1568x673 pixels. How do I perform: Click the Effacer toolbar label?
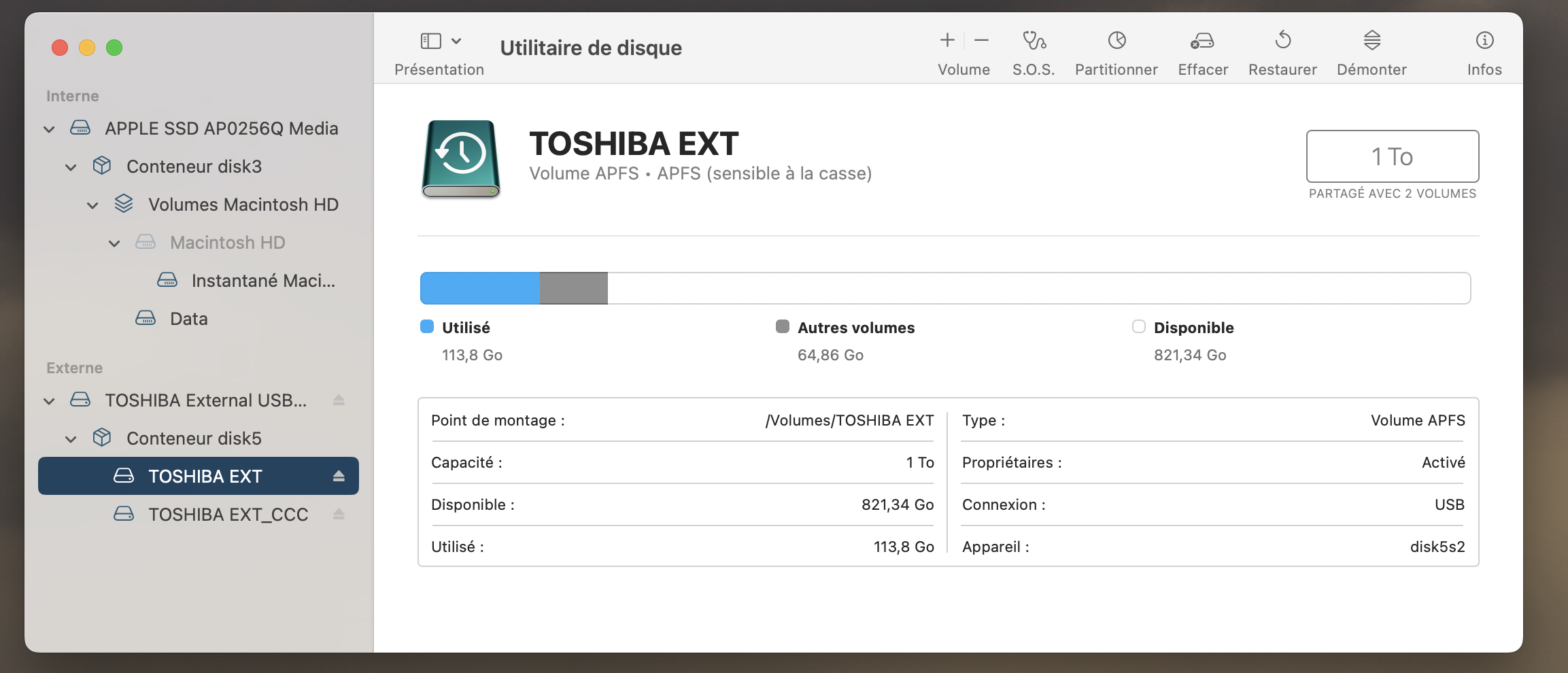coord(1203,69)
